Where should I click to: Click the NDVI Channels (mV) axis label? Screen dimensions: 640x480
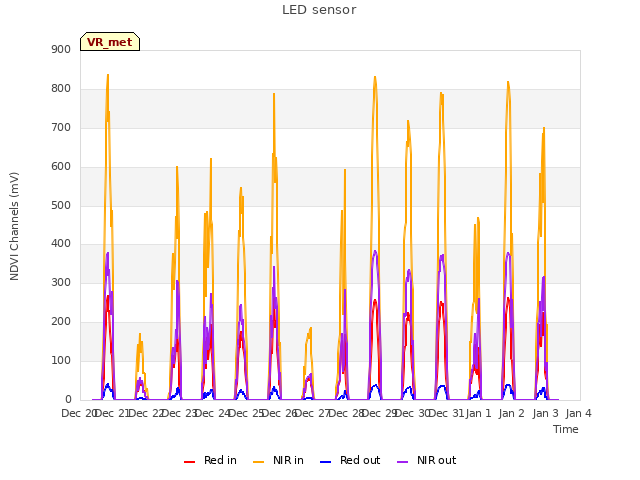[14, 226]
